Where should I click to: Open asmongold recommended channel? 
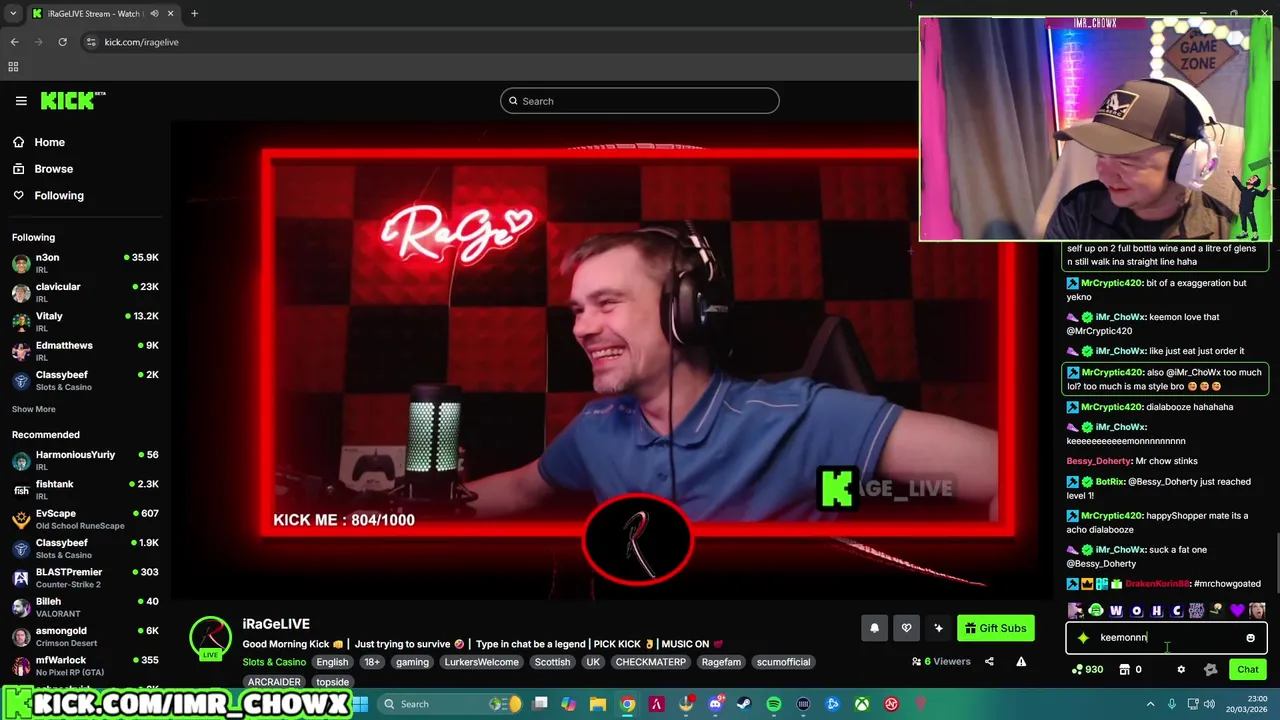click(85, 636)
